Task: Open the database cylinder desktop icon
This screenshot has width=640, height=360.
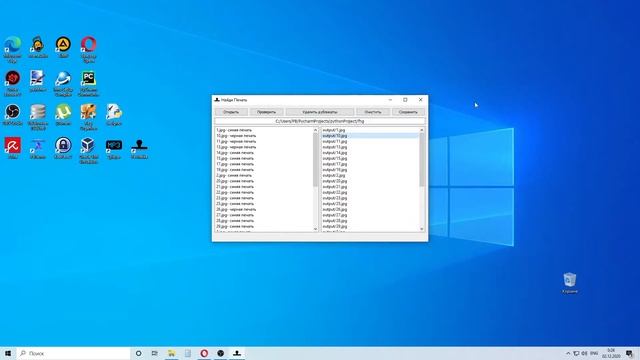Action: pos(38,117)
